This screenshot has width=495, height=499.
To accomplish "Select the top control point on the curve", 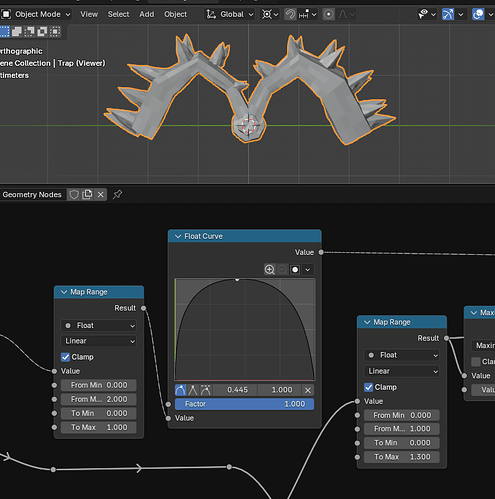I will coord(237,280).
